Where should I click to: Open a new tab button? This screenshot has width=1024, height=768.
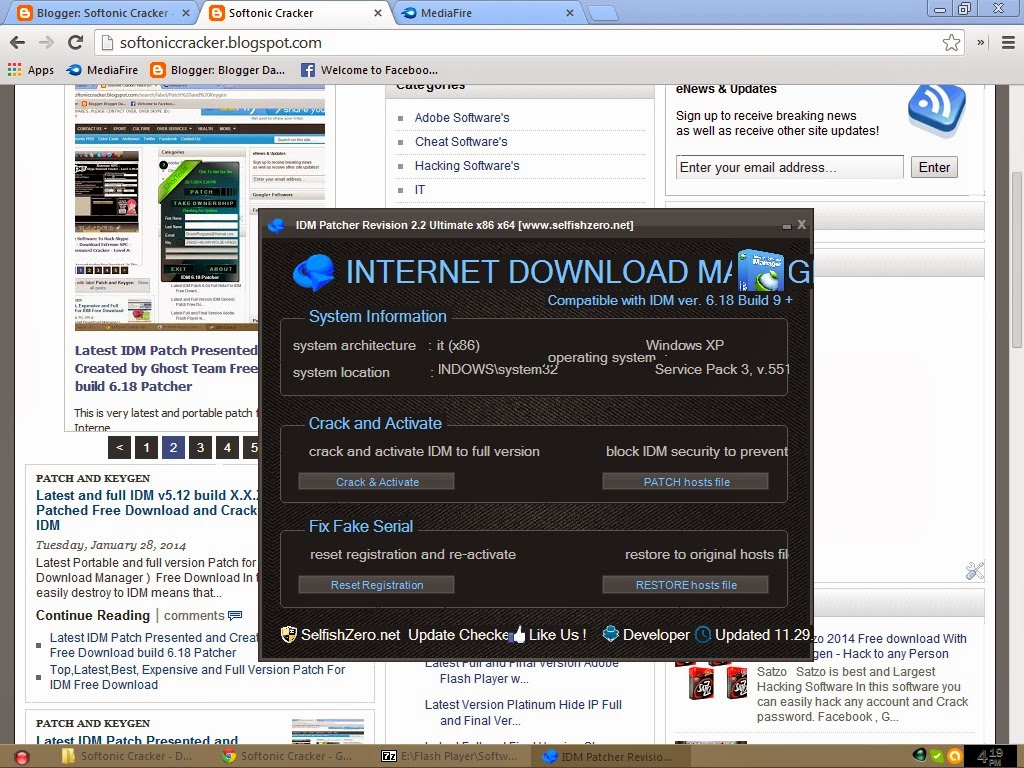coord(602,13)
